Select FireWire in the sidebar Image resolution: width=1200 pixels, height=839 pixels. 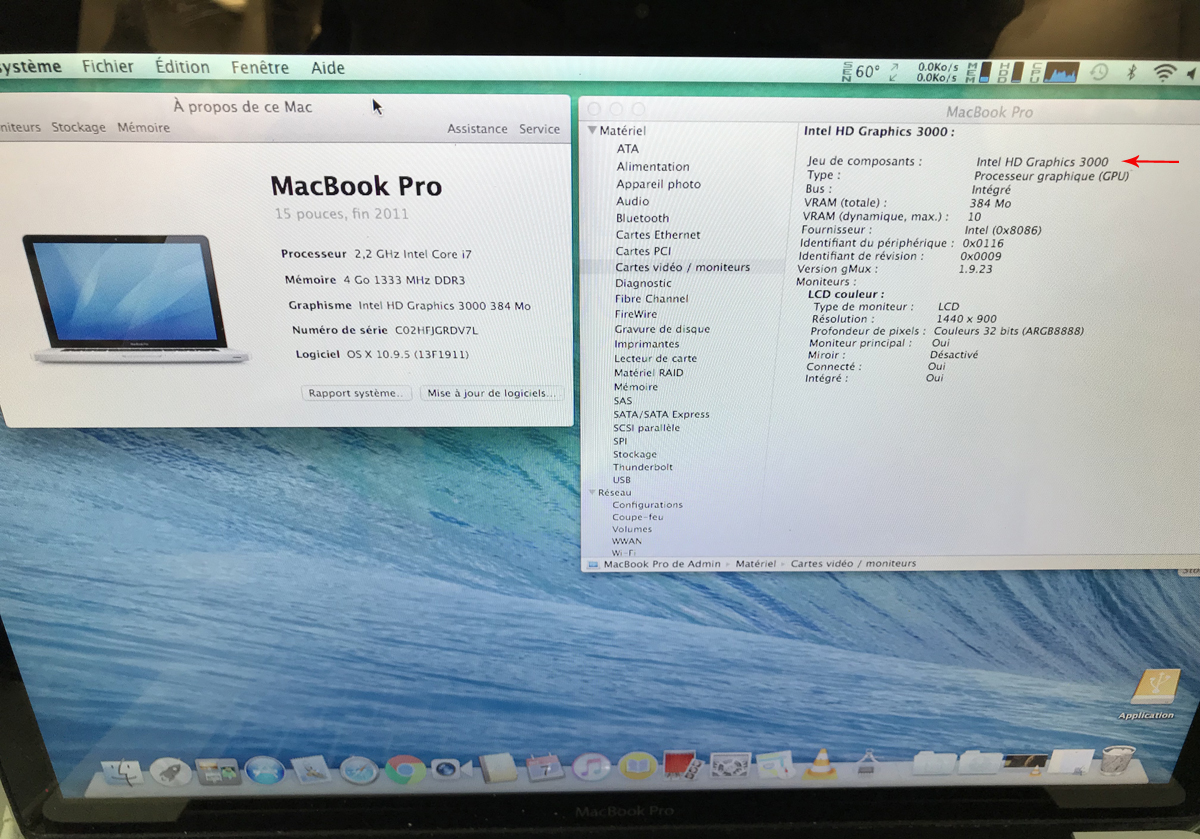click(x=635, y=314)
